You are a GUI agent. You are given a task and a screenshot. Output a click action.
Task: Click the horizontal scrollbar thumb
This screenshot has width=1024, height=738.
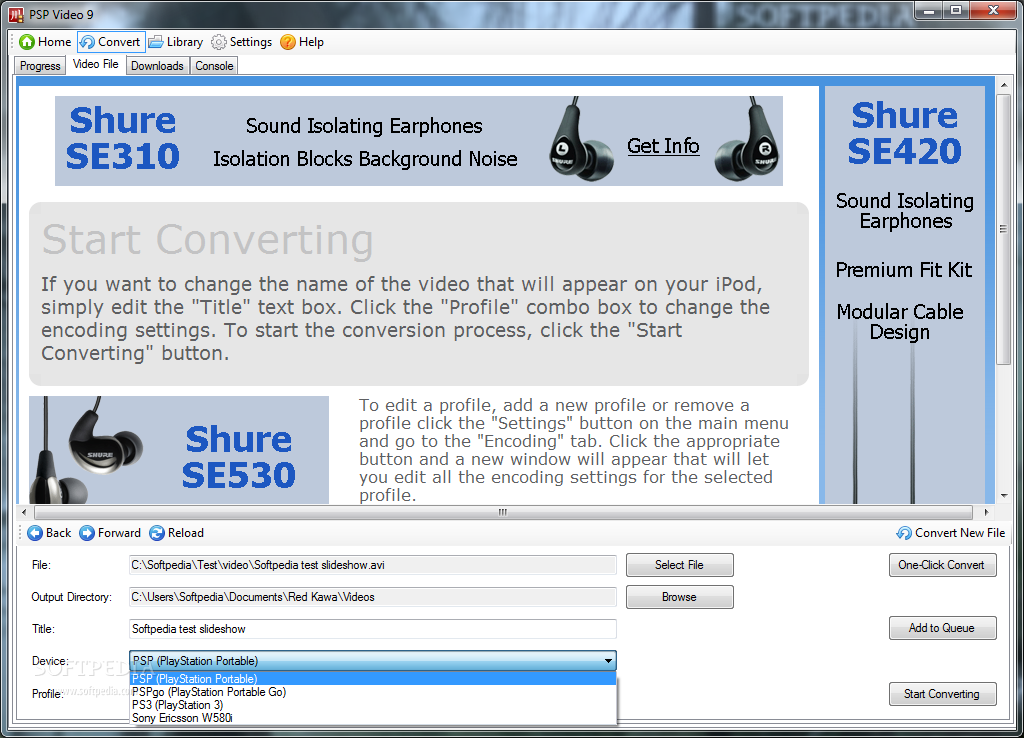503,512
